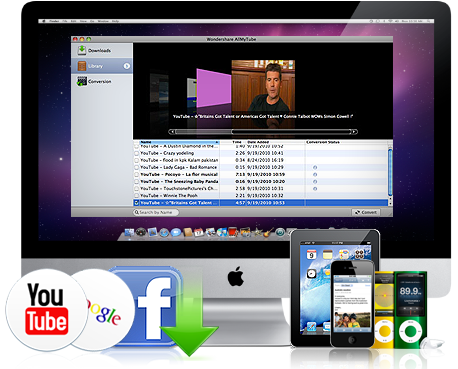Sort by Conversion Status column header
The image size is (458, 369).
[346, 142]
